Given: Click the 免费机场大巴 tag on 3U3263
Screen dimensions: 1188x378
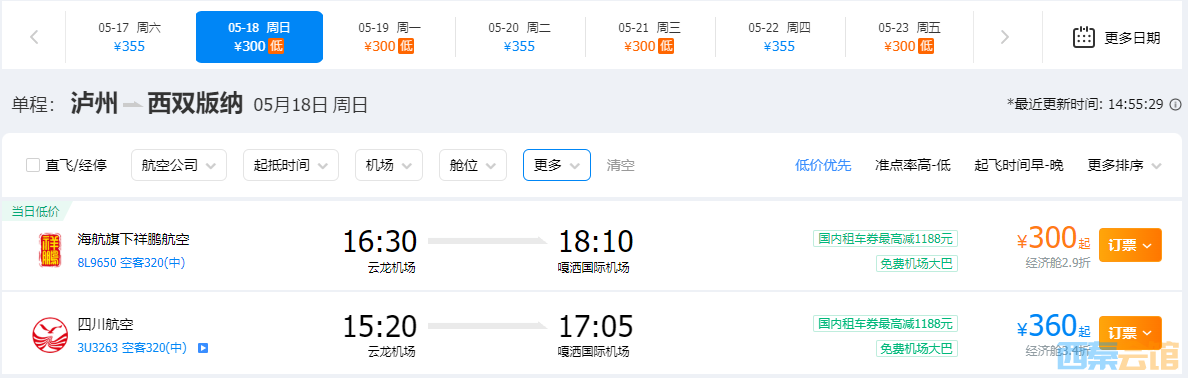Looking at the screenshot, I should point(917,349).
